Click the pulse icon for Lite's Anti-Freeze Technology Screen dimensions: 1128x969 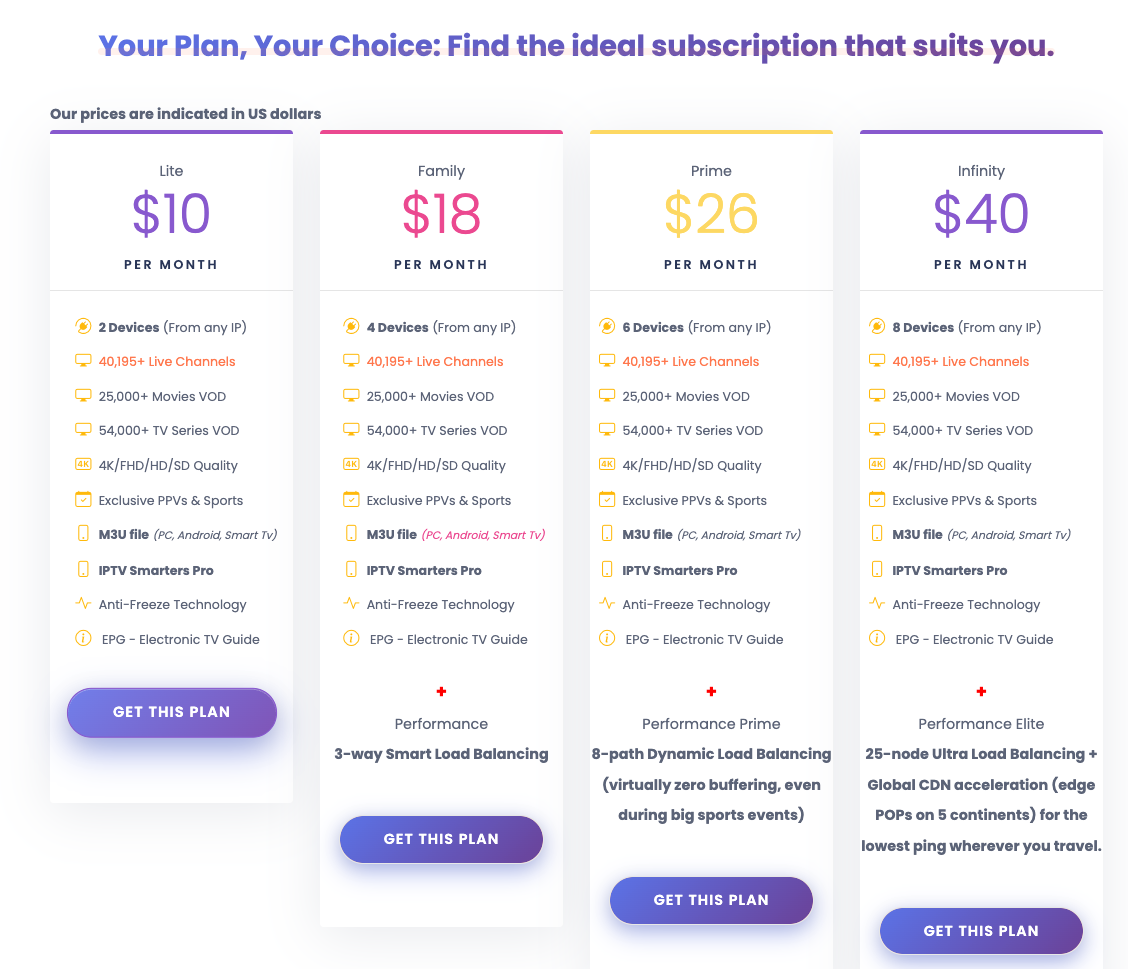pos(83,604)
